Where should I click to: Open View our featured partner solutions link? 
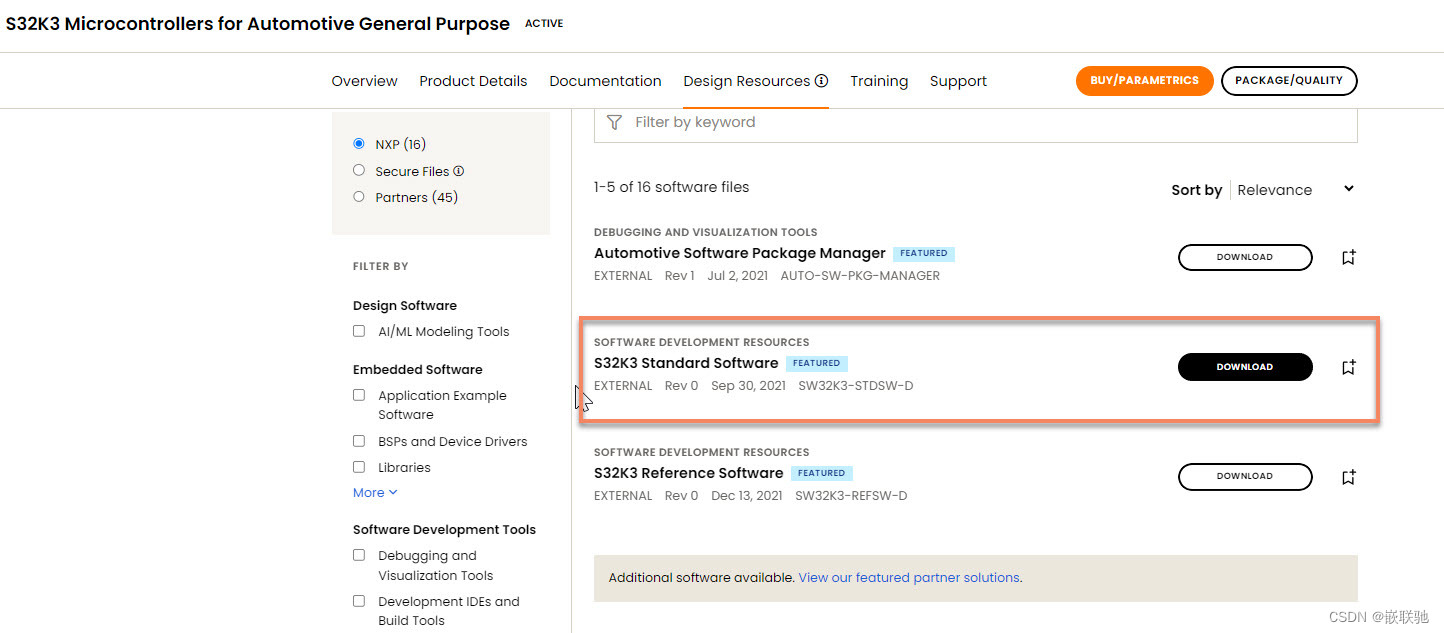909,578
